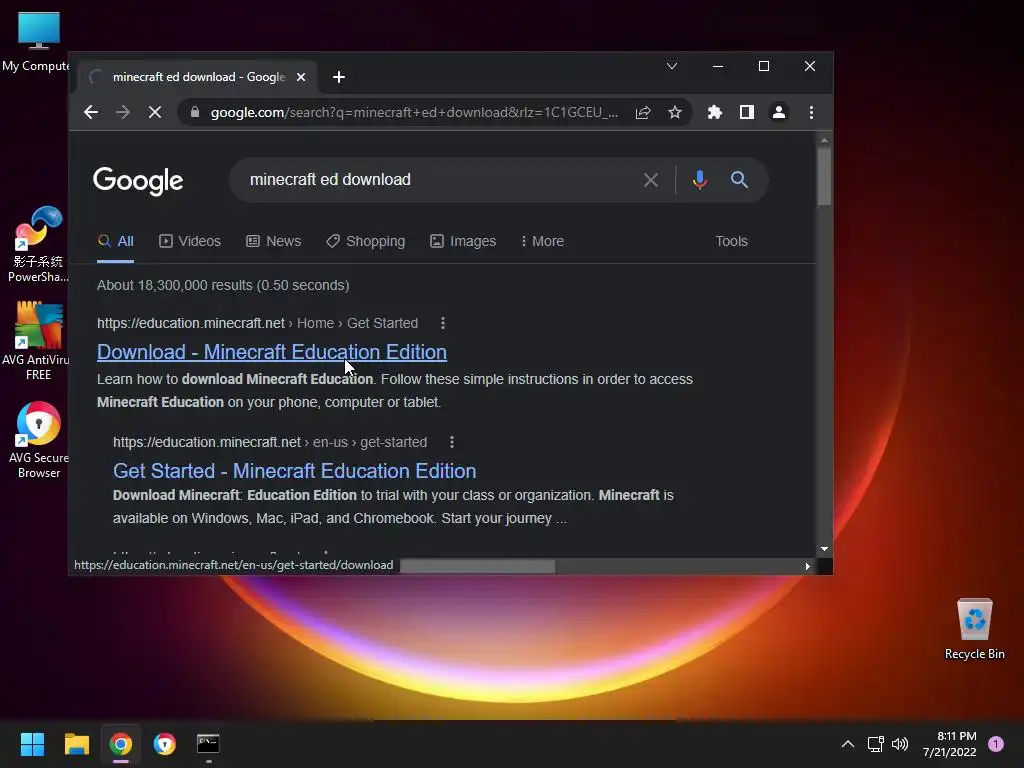Open Chrome's three-dot menu

[811, 112]
